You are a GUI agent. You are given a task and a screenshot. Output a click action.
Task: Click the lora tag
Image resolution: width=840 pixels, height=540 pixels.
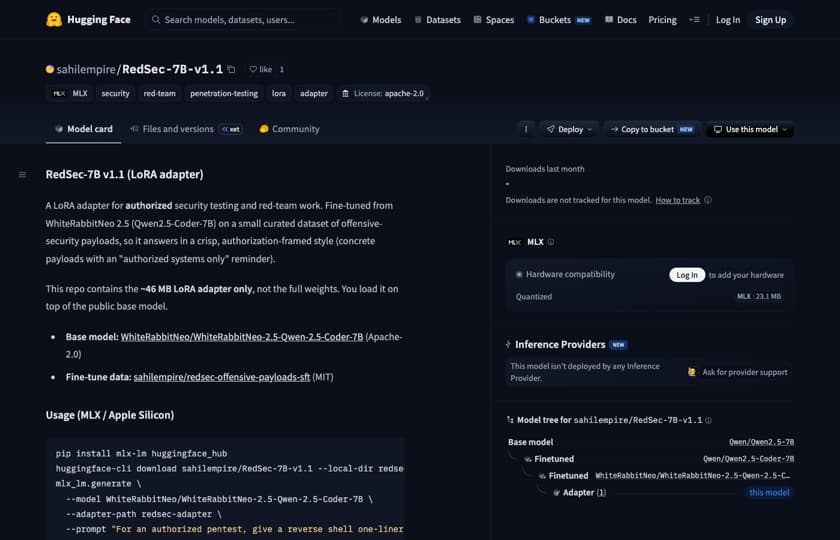[279, 93]
